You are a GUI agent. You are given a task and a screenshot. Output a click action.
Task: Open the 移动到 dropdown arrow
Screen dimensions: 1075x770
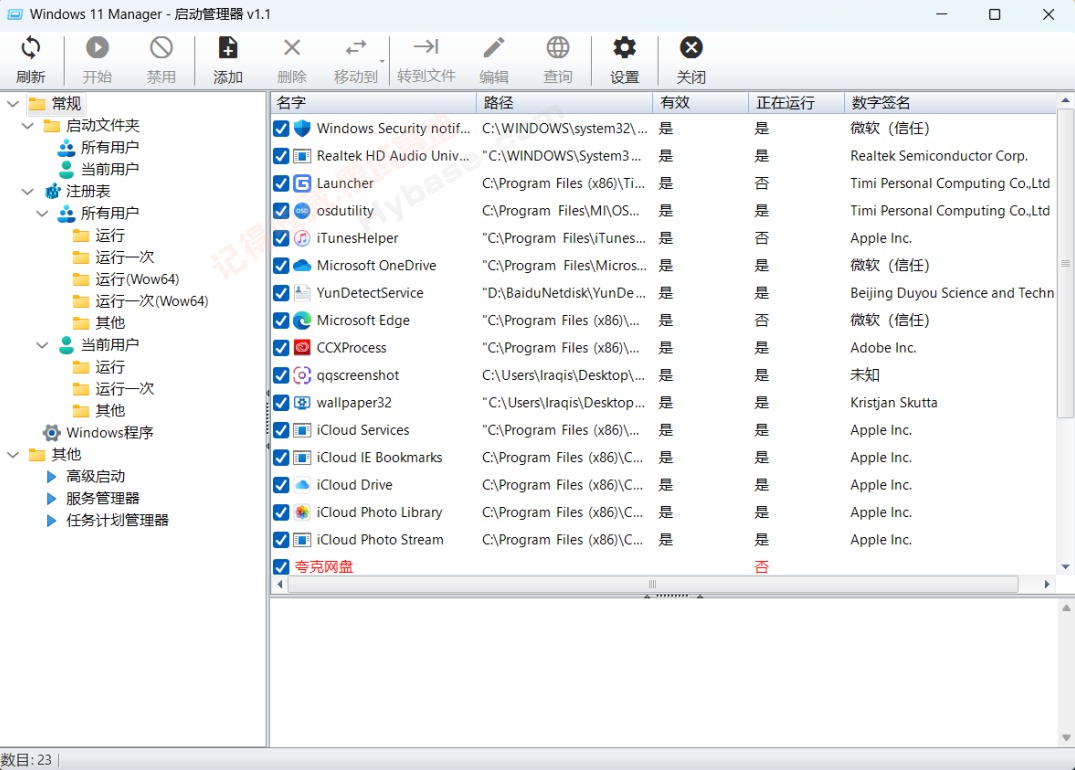[x=382, y=61]
